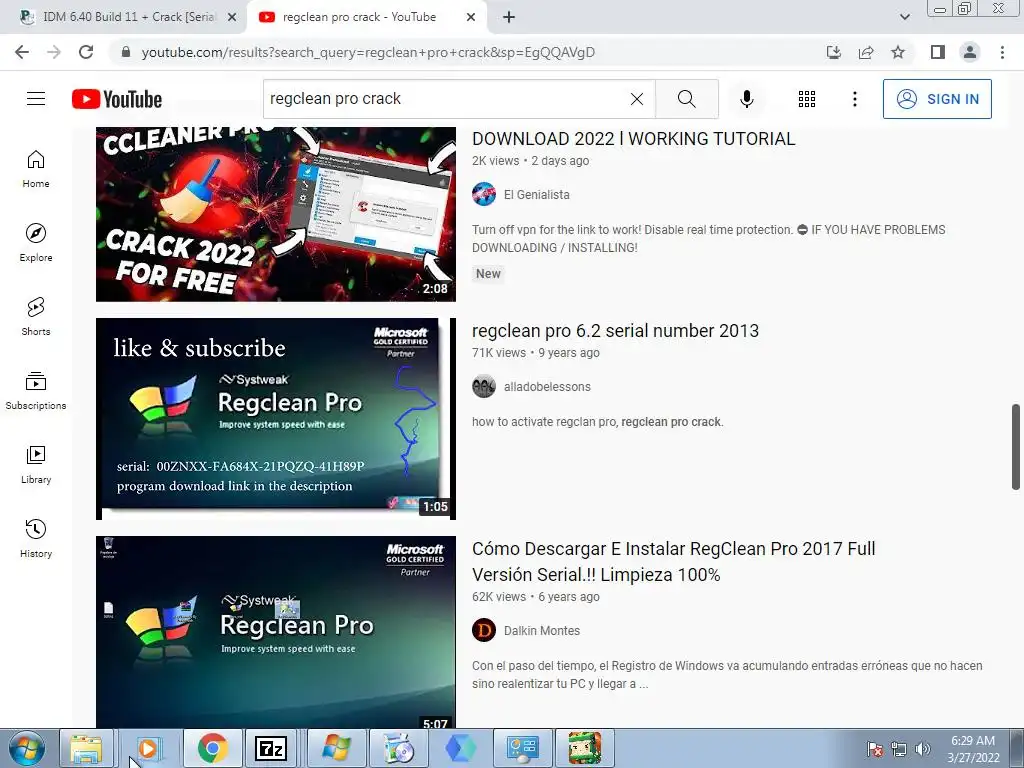Screen dimensions: 1024x768
Task: Visit the Dalkin Montes channel name
Action: coord(541,631)
